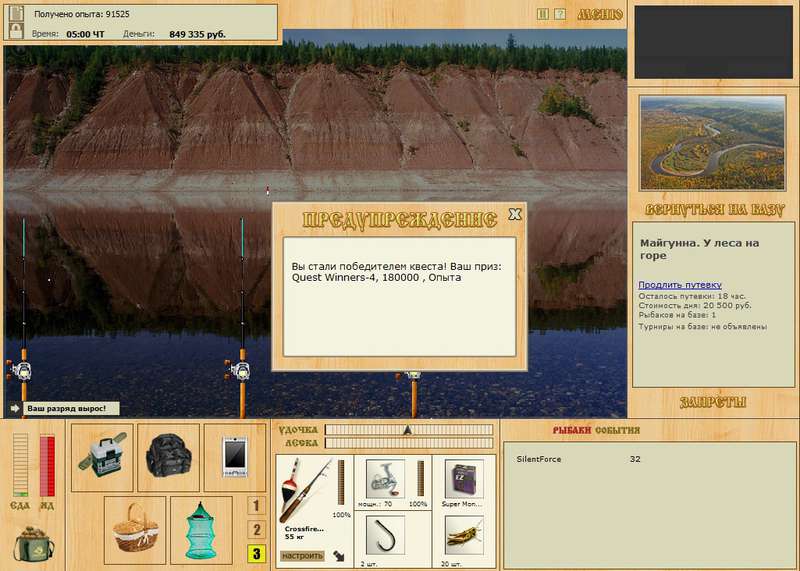
Task: Close the ПРЕДУПРЕЖДЕНИЕ dialog
Action: tap(515, 214)
